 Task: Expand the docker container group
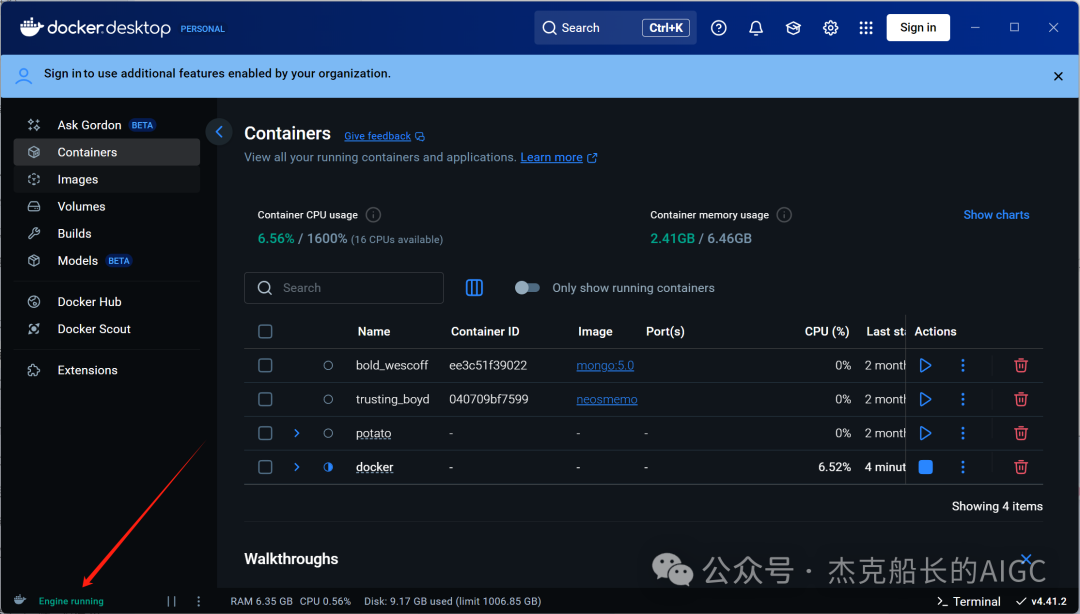pyautogui.click(x=297, y=467)
